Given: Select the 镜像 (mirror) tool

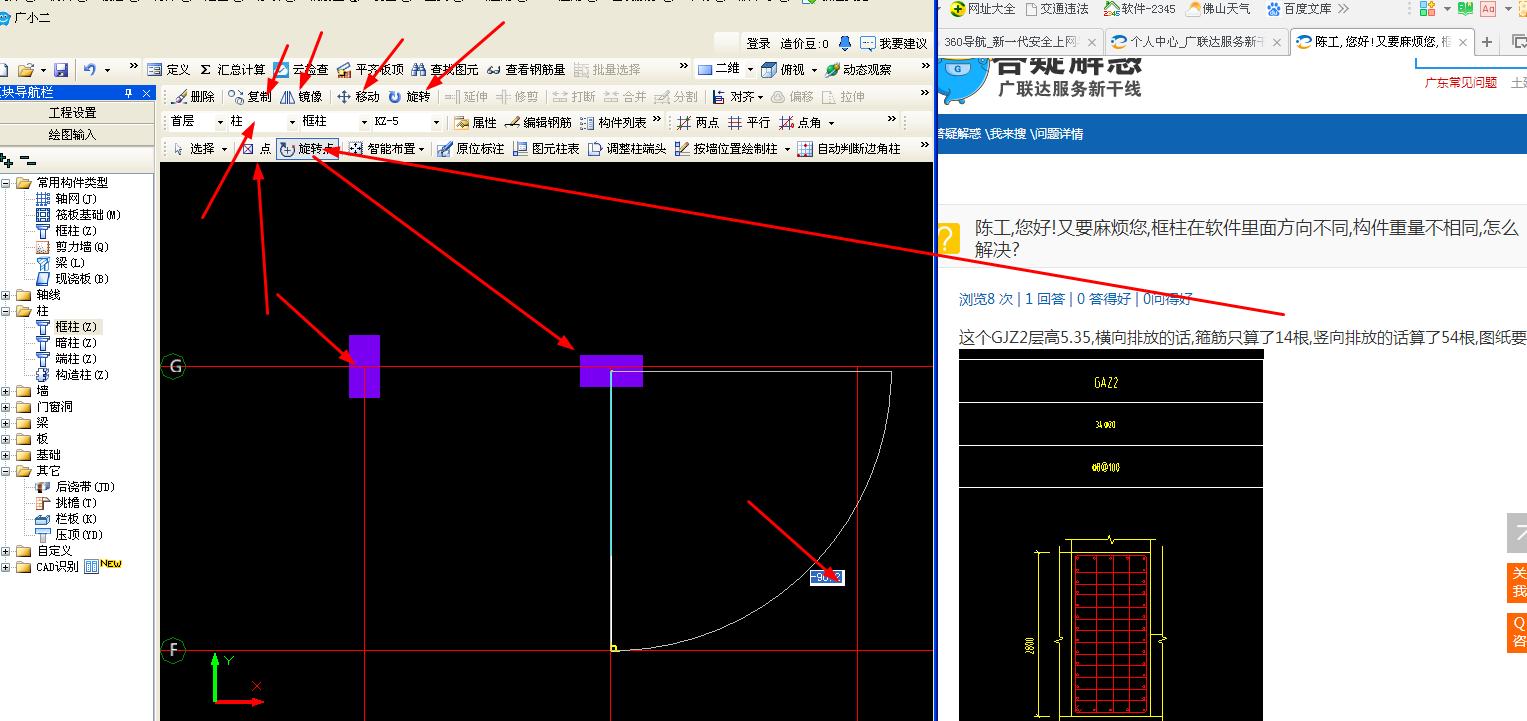Looking at the screenshot, I should 301,97.
